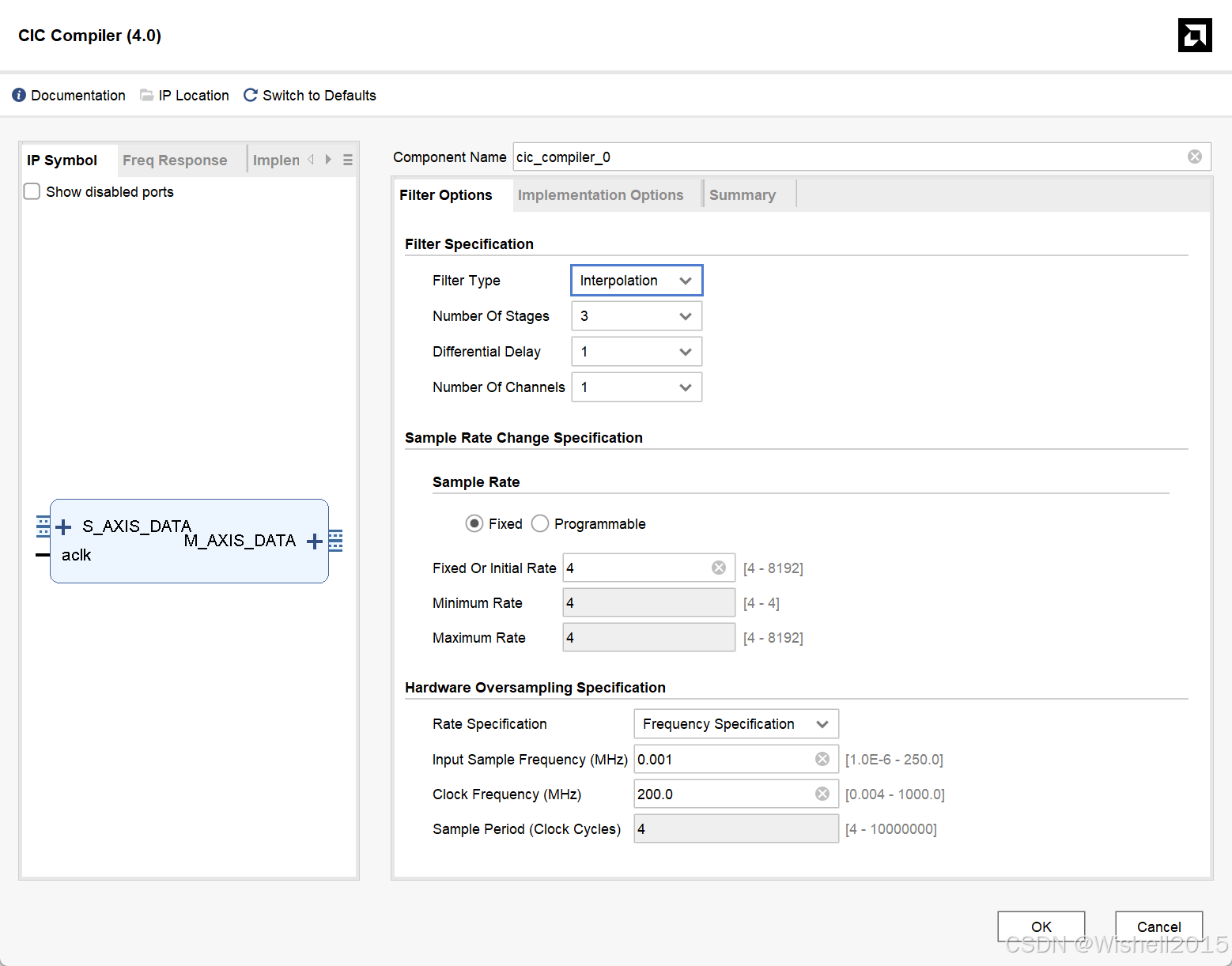Open the Number Of Channels dropdown
Viewport: 1232px width, 966px height.
coord(637,387)
